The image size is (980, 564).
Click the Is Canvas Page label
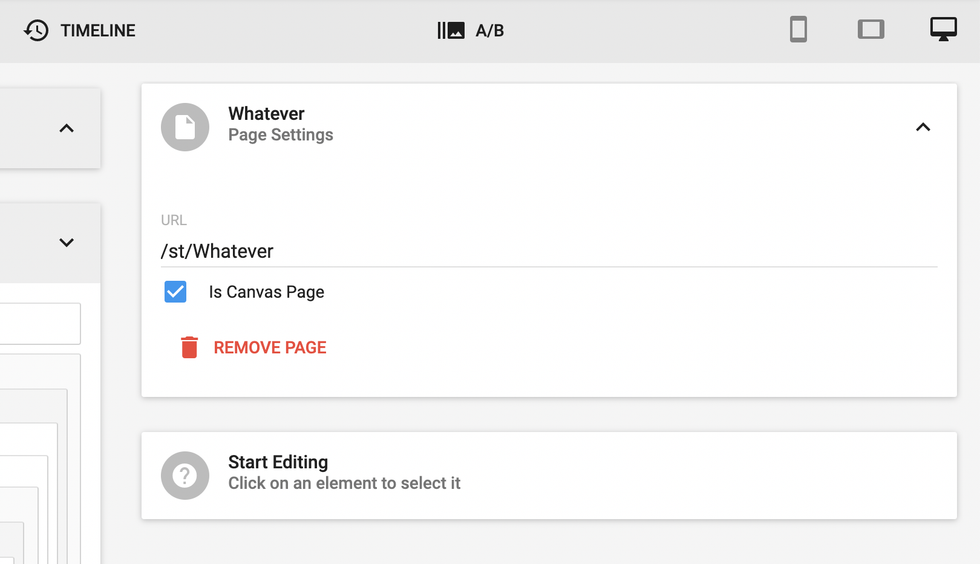pos(266,293)
